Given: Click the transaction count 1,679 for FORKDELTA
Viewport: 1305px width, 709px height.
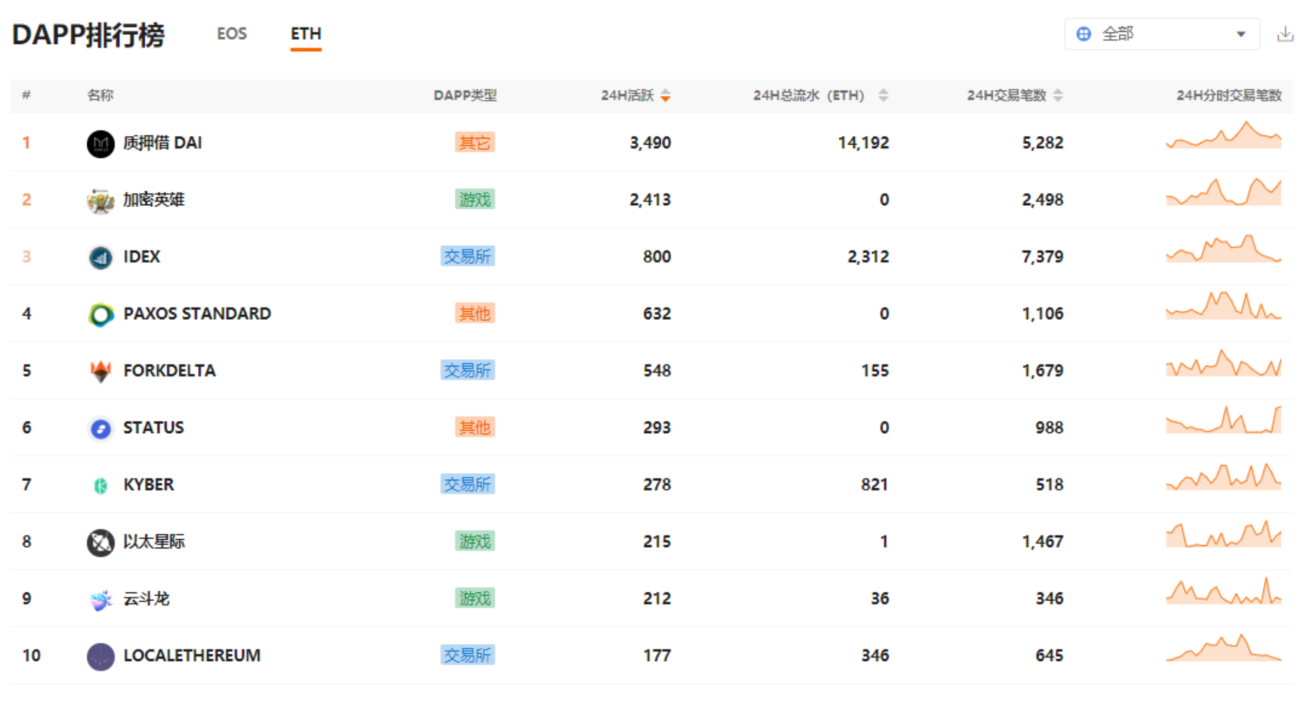Looking at the screenshot, I should coord(1042,371).
